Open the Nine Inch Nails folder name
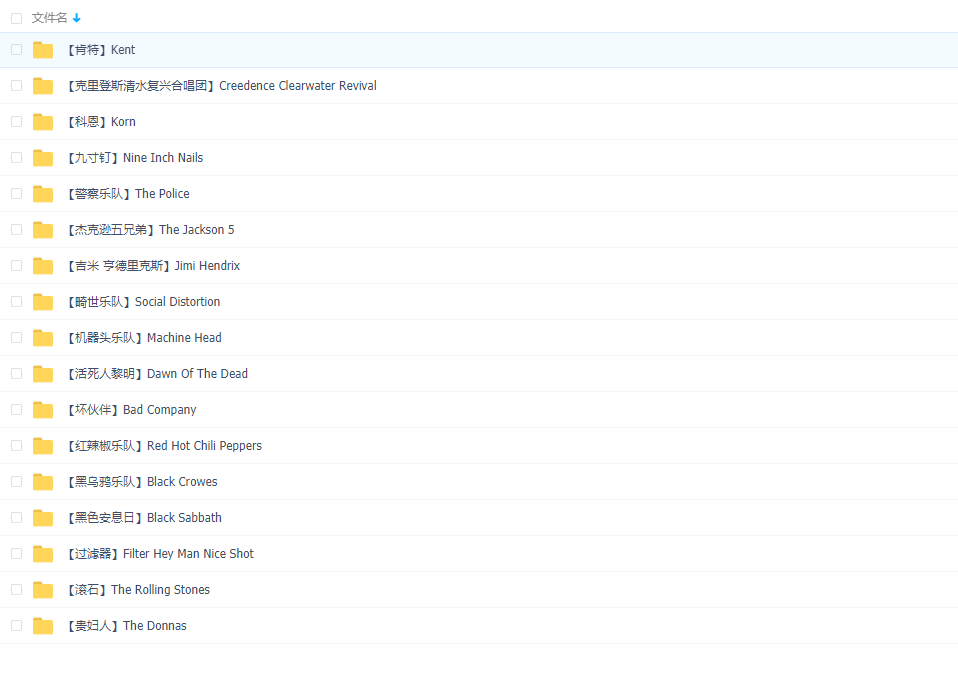The height and width of the screenshot is (699, 958). pos(135,158)
